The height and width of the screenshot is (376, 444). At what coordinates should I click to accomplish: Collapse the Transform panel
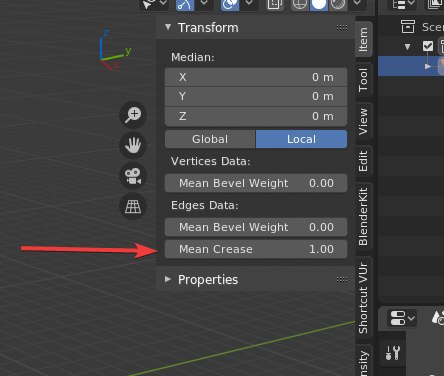pyautogui.click(x=168, y=27)
